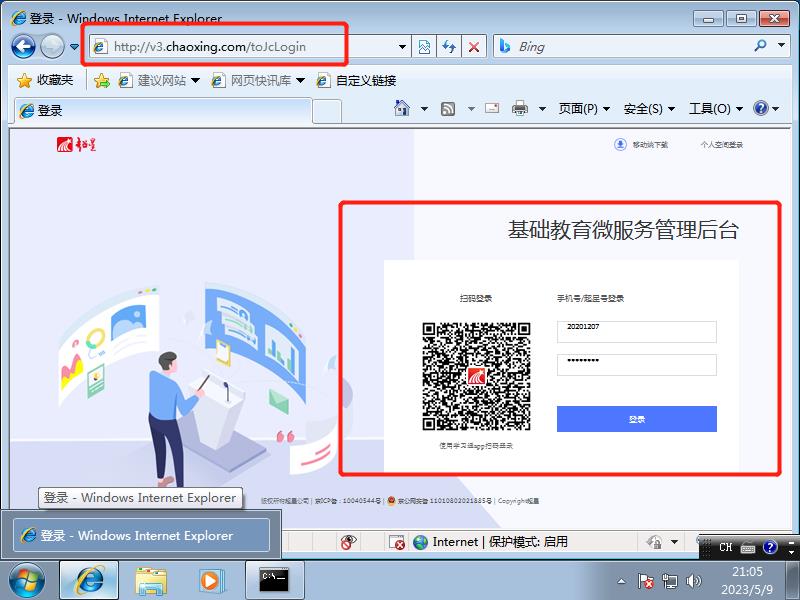The width and height of the screenshot is (800, 600).
Task: Click the Refresh page icon
Action: click(x=448, y=47)
